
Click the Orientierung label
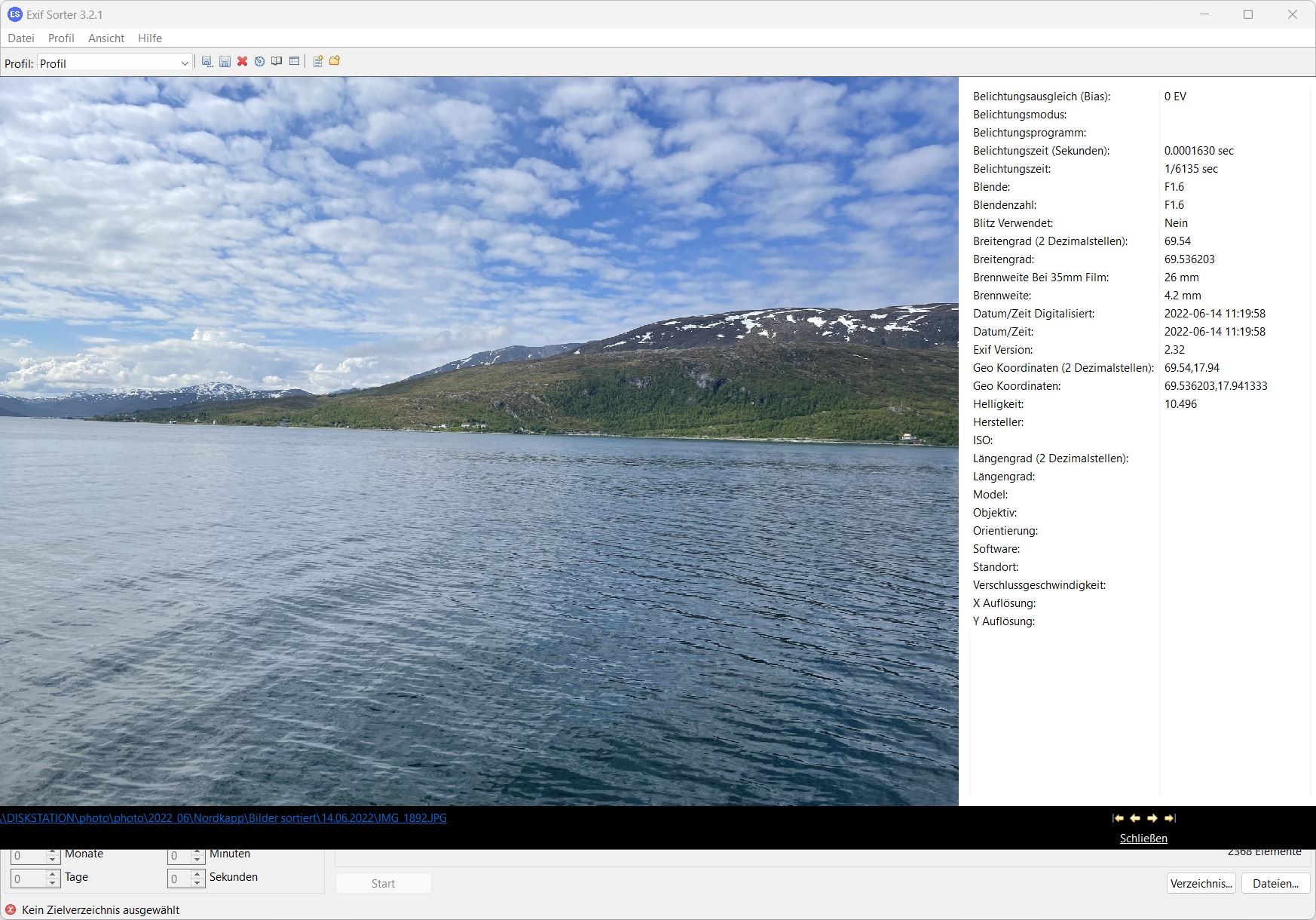[x=1005, y=531]
